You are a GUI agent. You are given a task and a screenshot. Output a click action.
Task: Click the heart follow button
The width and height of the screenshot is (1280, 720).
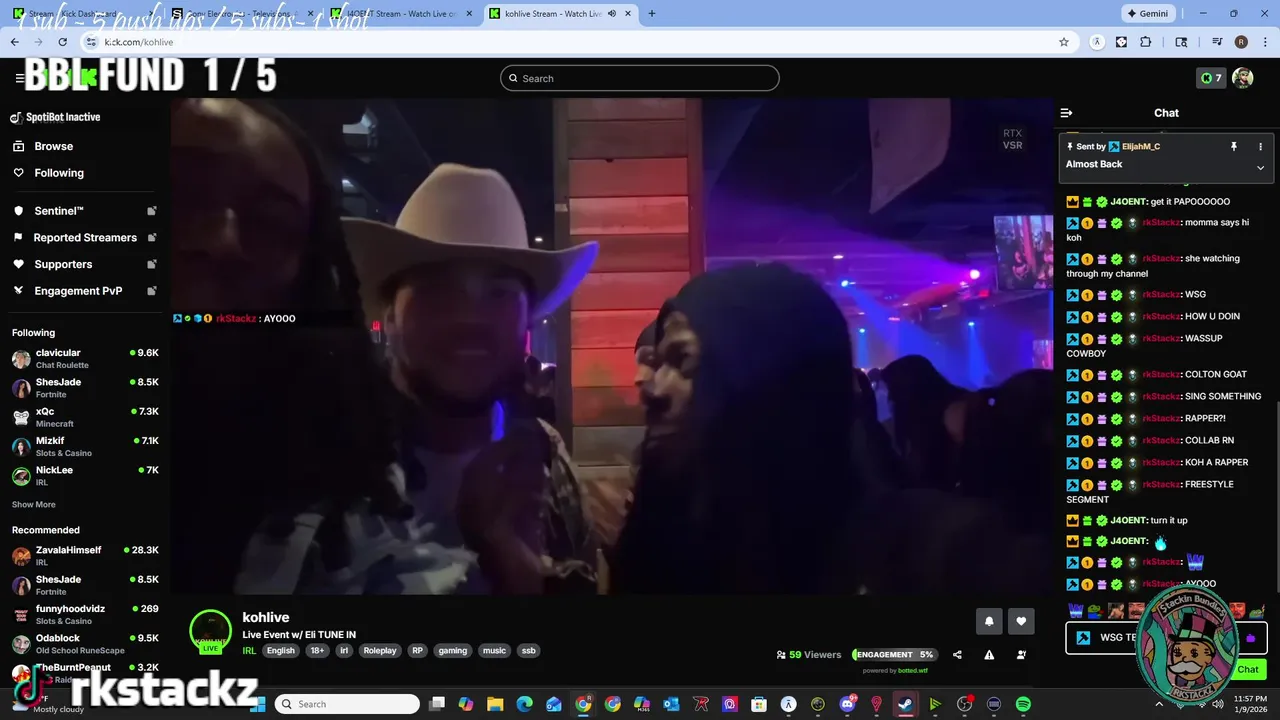coord(1021,621)
